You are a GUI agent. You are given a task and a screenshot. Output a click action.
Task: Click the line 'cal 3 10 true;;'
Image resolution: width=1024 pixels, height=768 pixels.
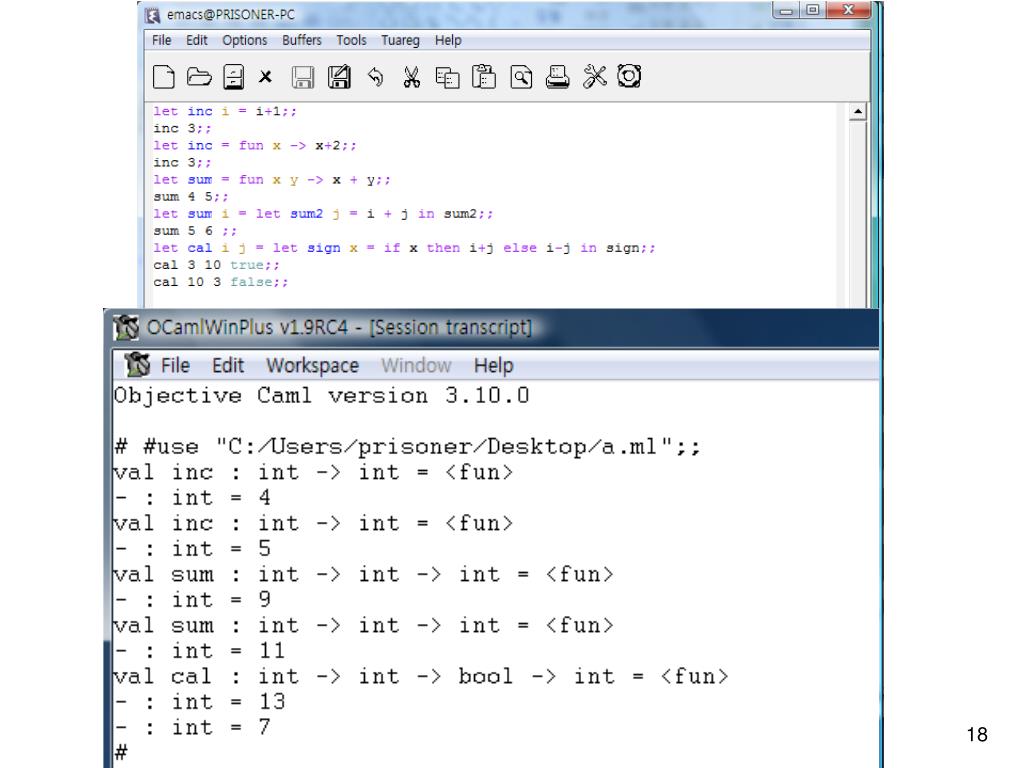tap(216, 264)
